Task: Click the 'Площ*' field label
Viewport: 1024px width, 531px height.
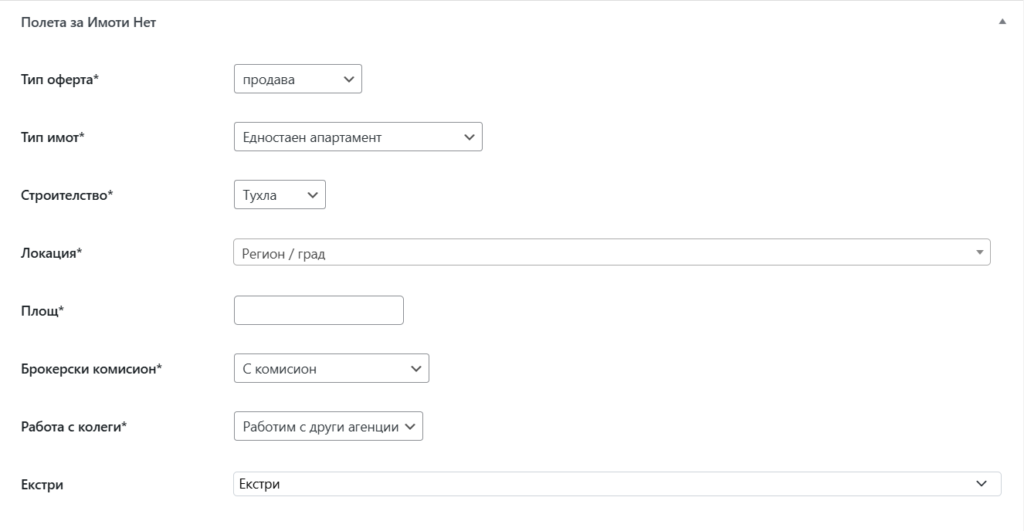Action: pos(42,311)
